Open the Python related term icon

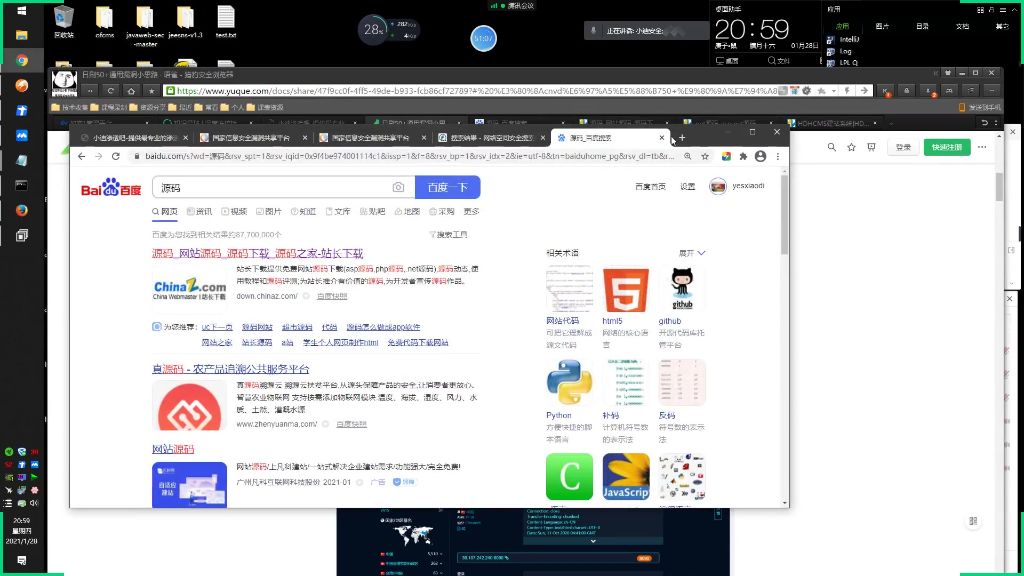569,383
